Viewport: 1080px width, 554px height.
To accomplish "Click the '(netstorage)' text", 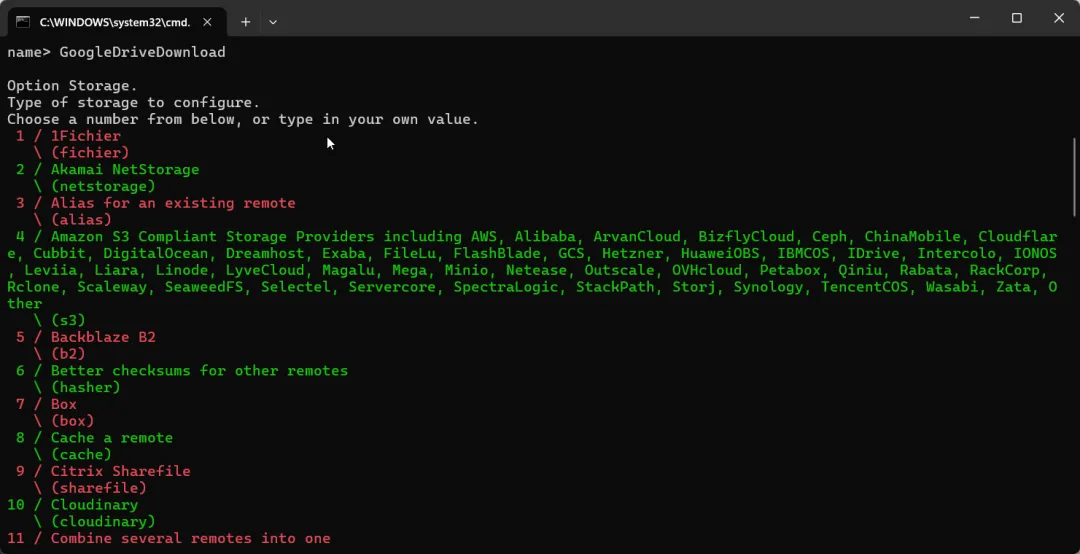I will point(103,187).
